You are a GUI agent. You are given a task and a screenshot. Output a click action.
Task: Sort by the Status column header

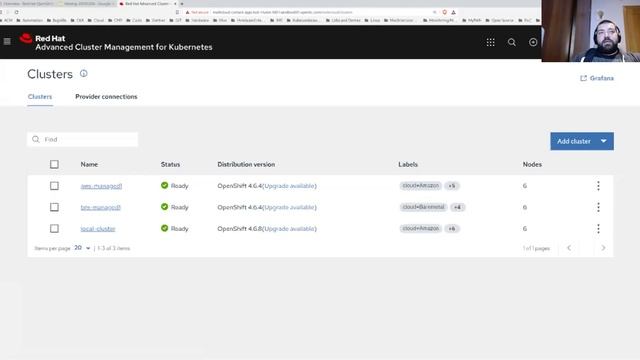tap(170, 164)
